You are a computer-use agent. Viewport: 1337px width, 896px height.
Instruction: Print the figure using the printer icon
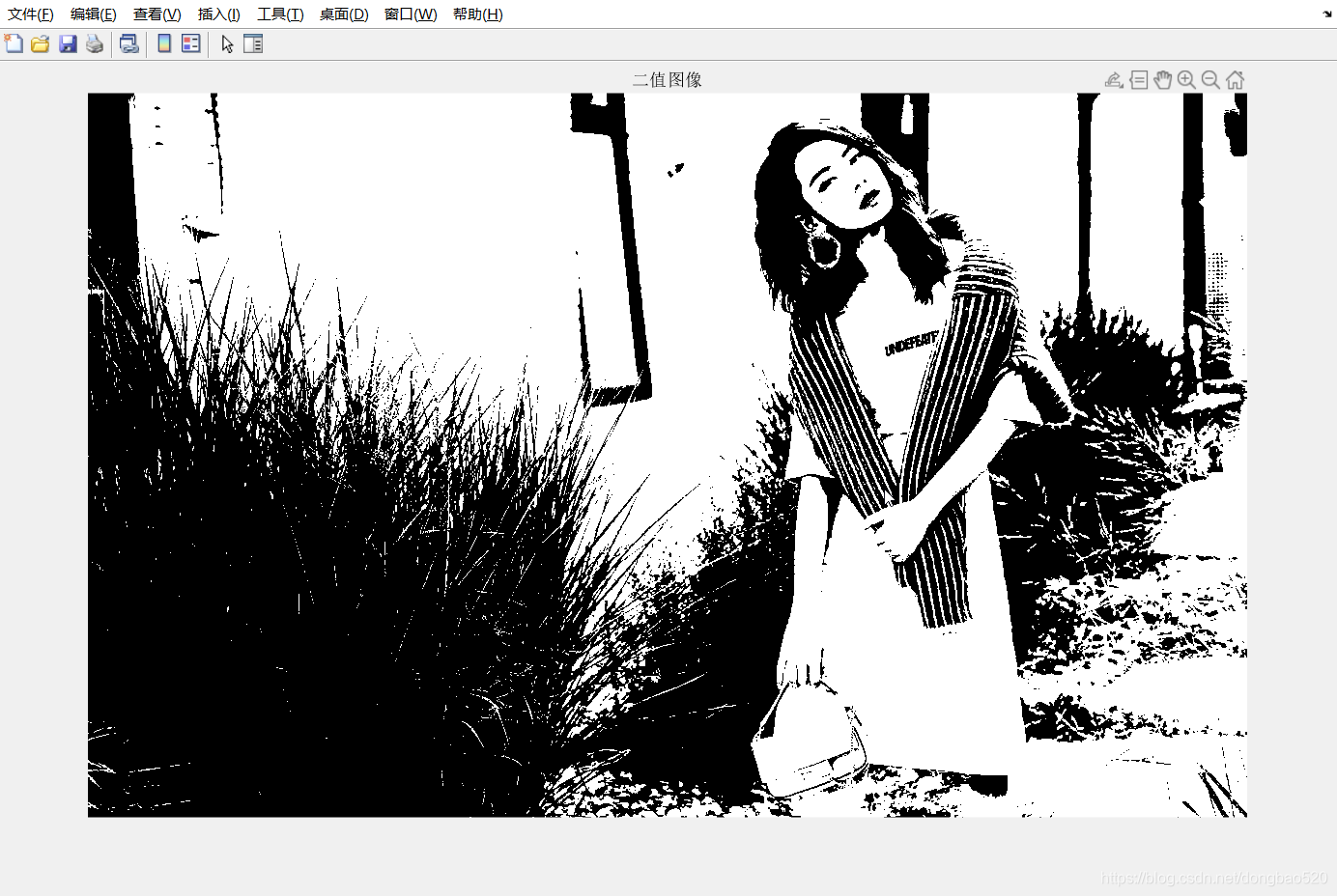95,43
